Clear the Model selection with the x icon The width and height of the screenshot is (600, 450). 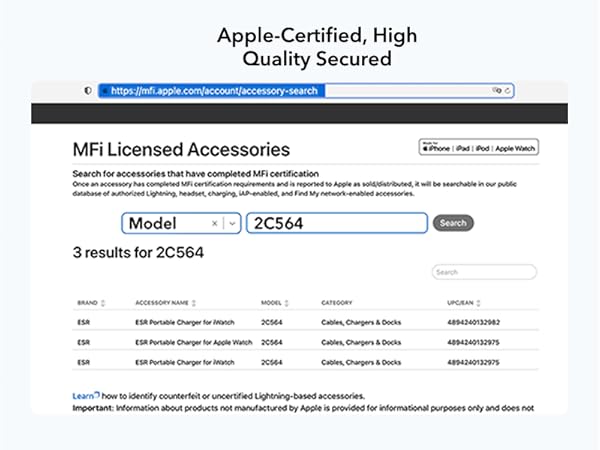[215, 223]
